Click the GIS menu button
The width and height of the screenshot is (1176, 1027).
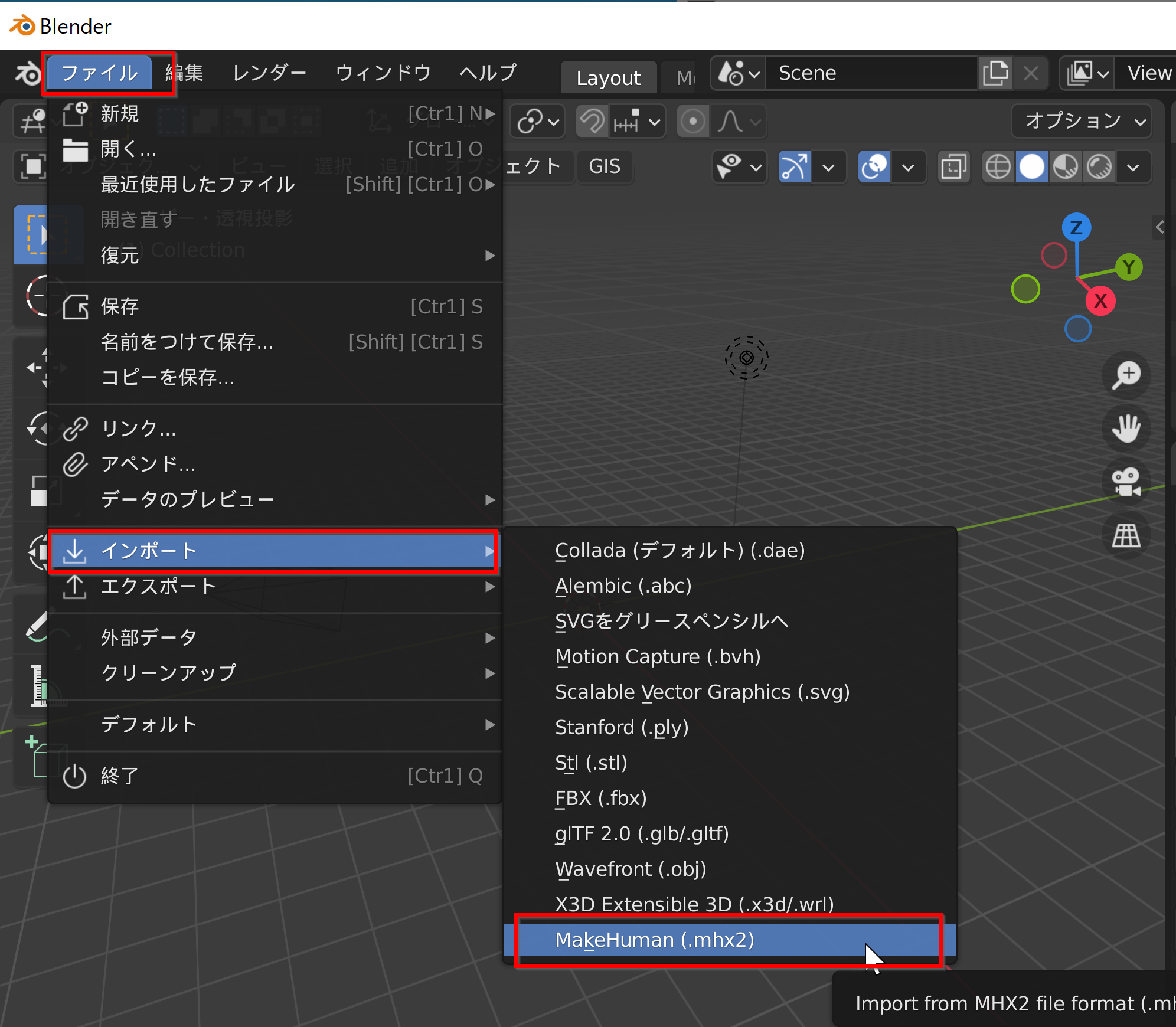tap(605, 166)
